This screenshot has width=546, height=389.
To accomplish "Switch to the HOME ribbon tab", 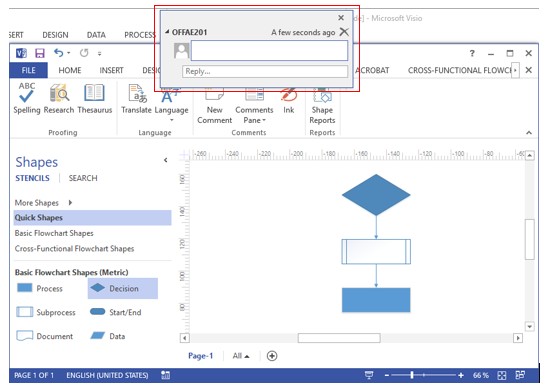I will coord(70,70).
